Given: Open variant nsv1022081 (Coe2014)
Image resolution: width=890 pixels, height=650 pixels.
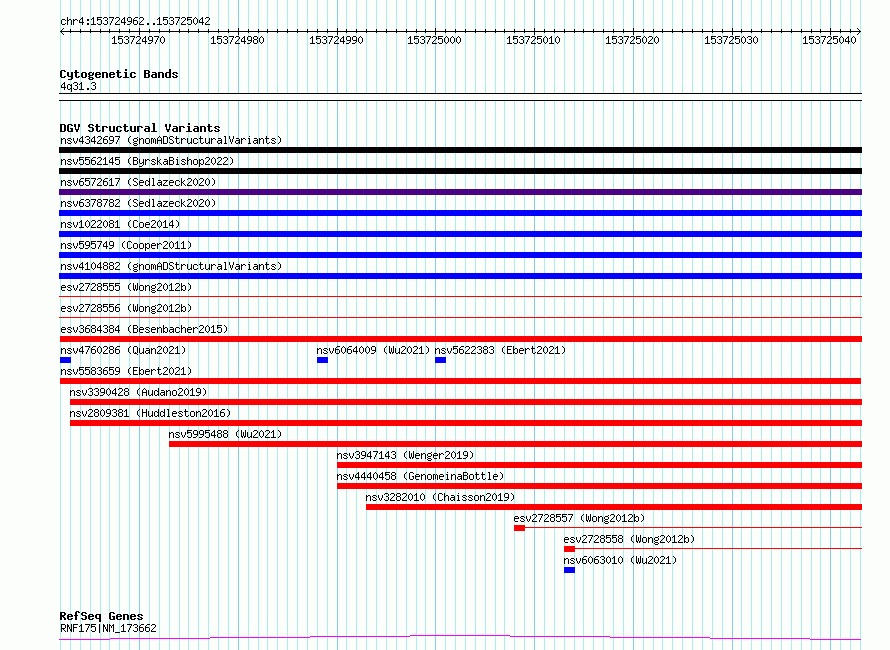Looking at the screenshot, I should click(120, 224).
